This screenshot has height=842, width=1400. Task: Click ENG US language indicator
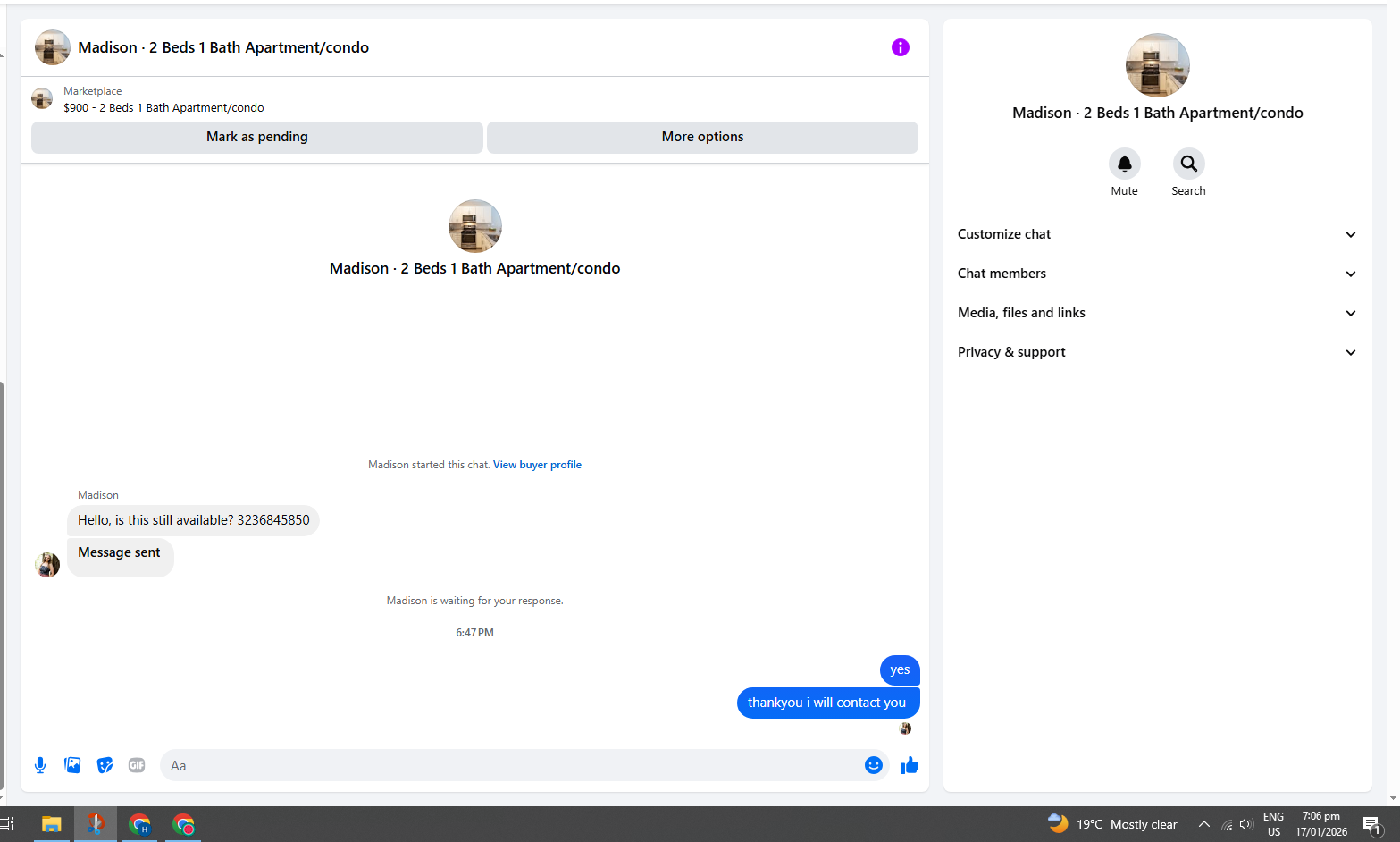[x=1274, y=824]
